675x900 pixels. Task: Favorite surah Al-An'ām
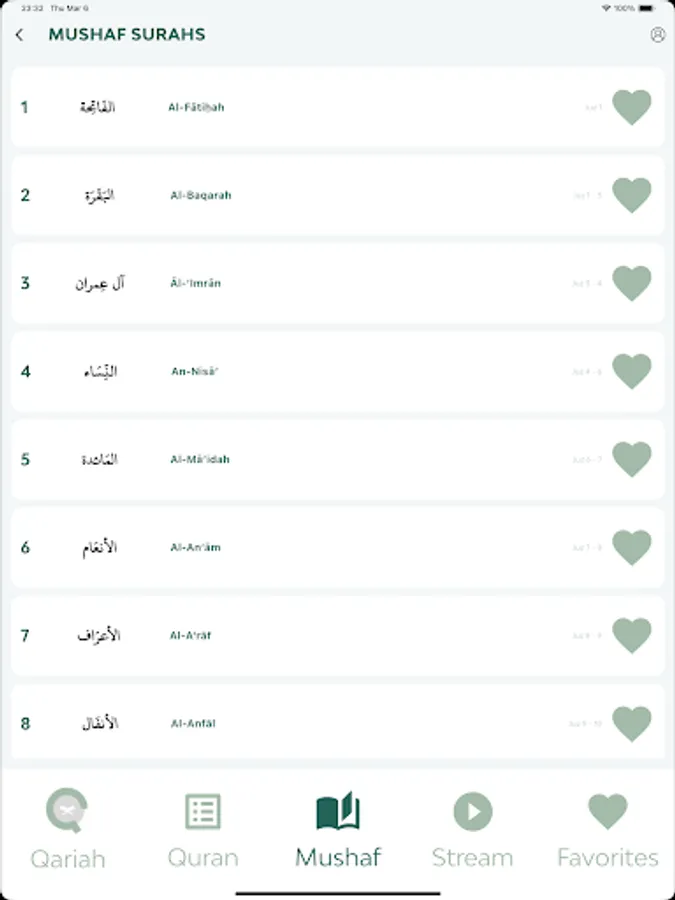631,547
